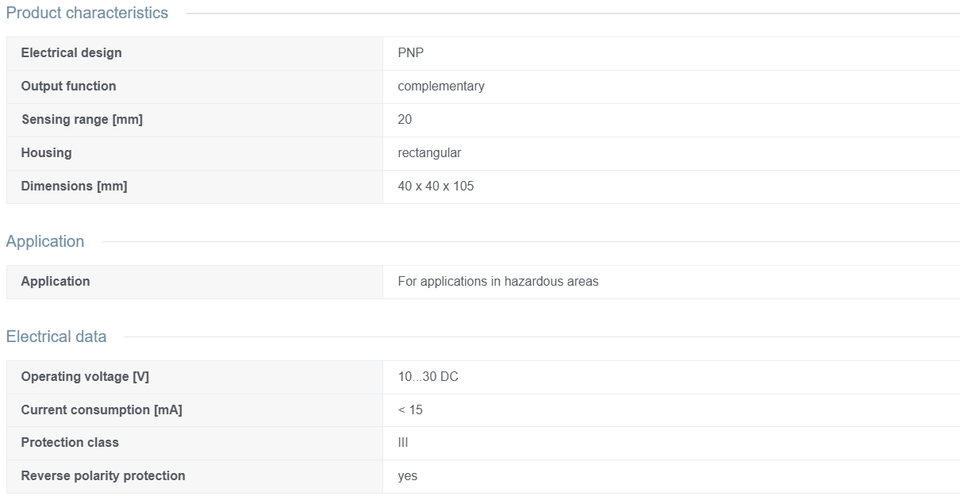Click the 40 x 40 x 105 dimensions value
The height and width of the screenshot is (500, 960).
click(x=436, y=186)
